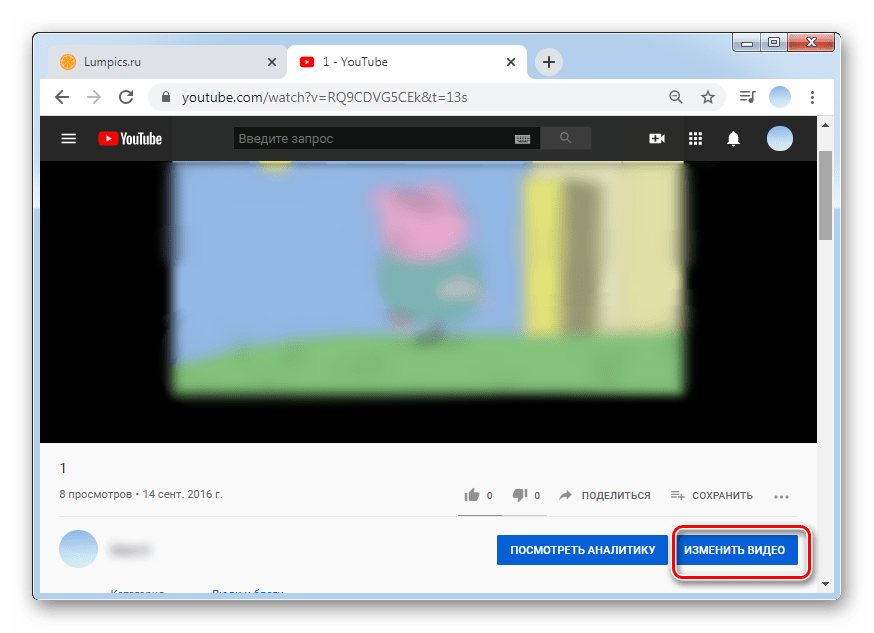Switch to the Lumpics.ru tab
Image resolution: width=874 pixels, height=633 pixels.
pos(160,62)
